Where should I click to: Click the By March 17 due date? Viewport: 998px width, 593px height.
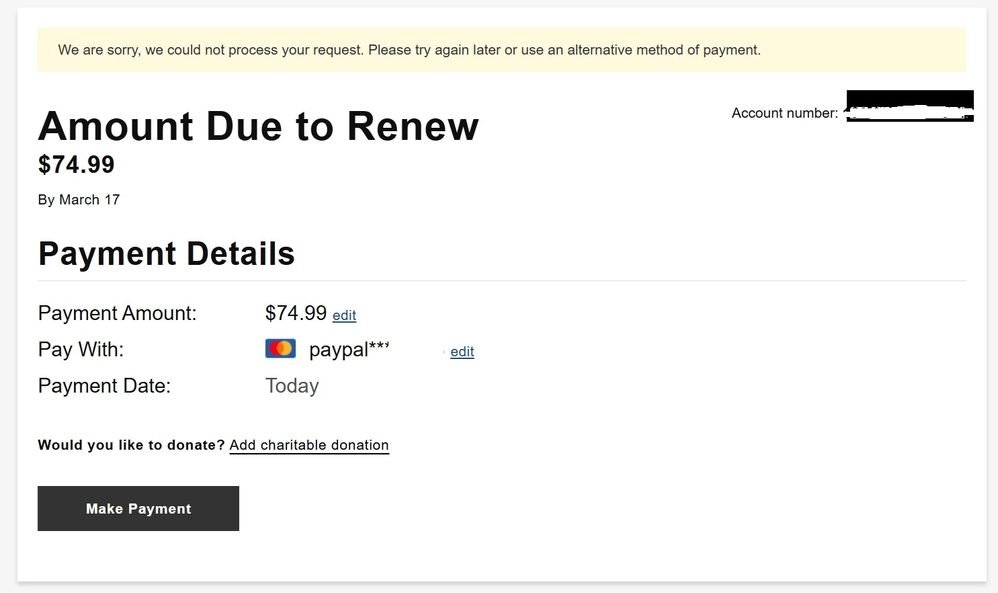[x=79, y=200]
